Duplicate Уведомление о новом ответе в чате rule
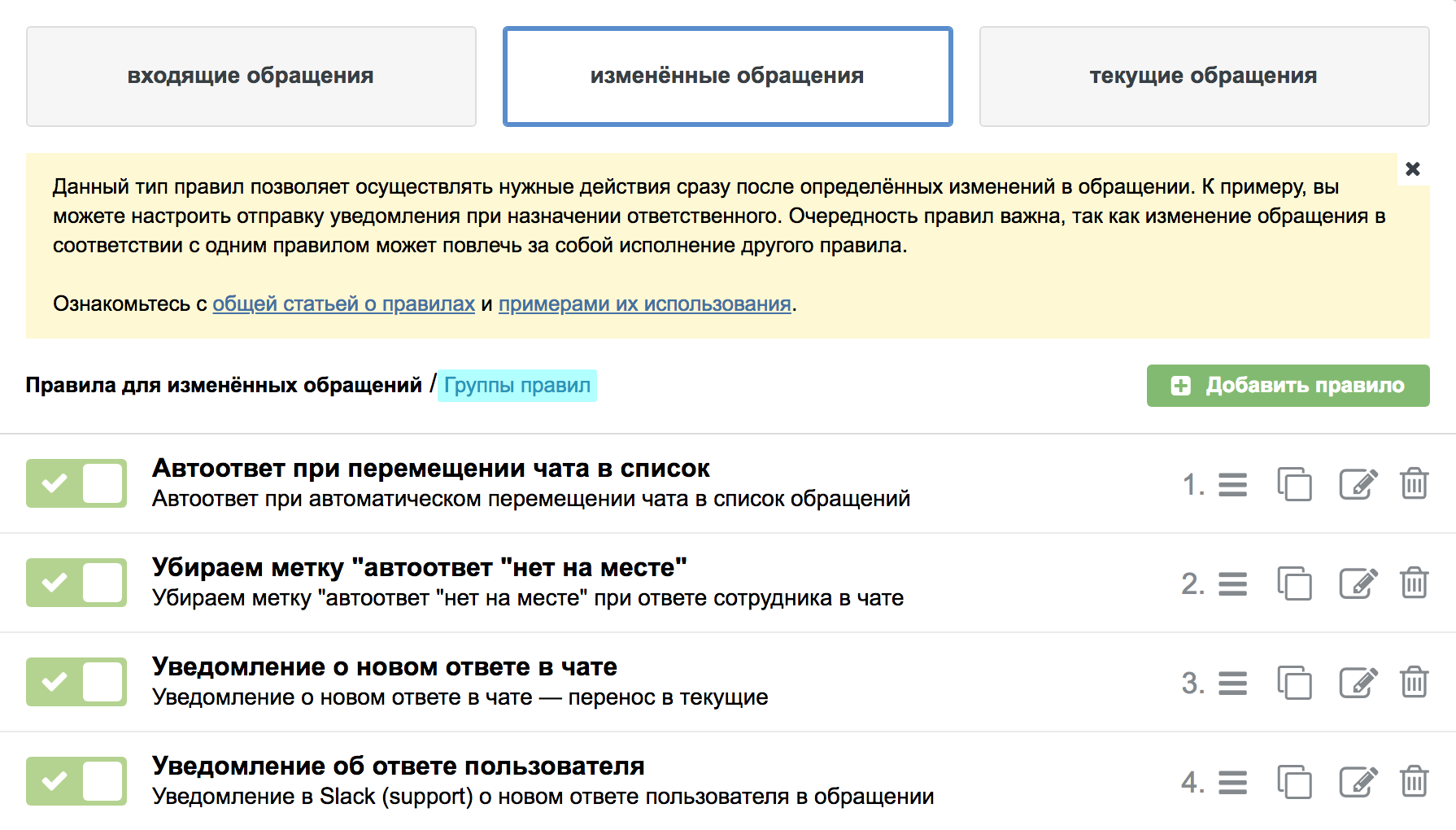 [x=1294, y=683]
